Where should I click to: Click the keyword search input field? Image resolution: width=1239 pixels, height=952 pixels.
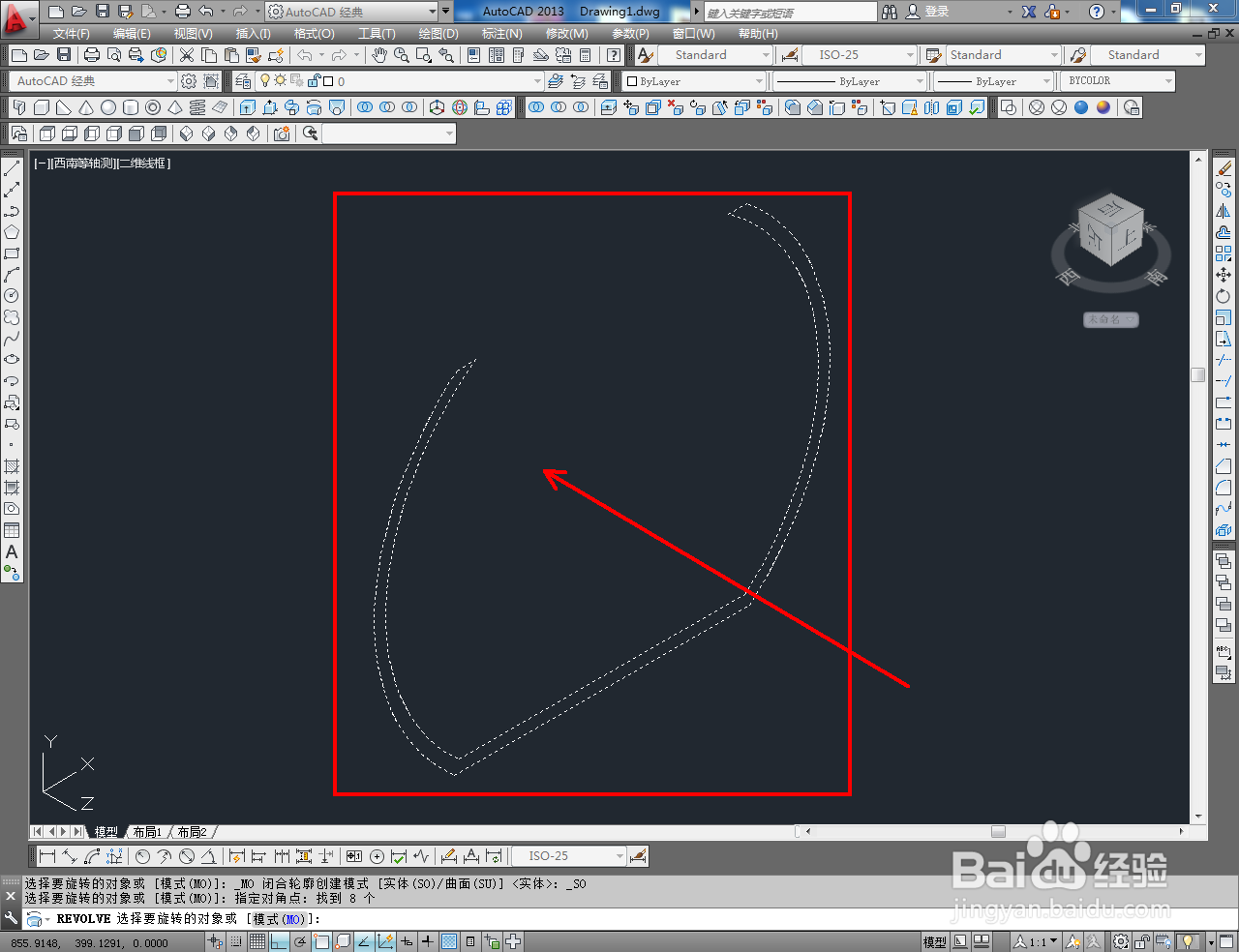(x=790, y=13)
